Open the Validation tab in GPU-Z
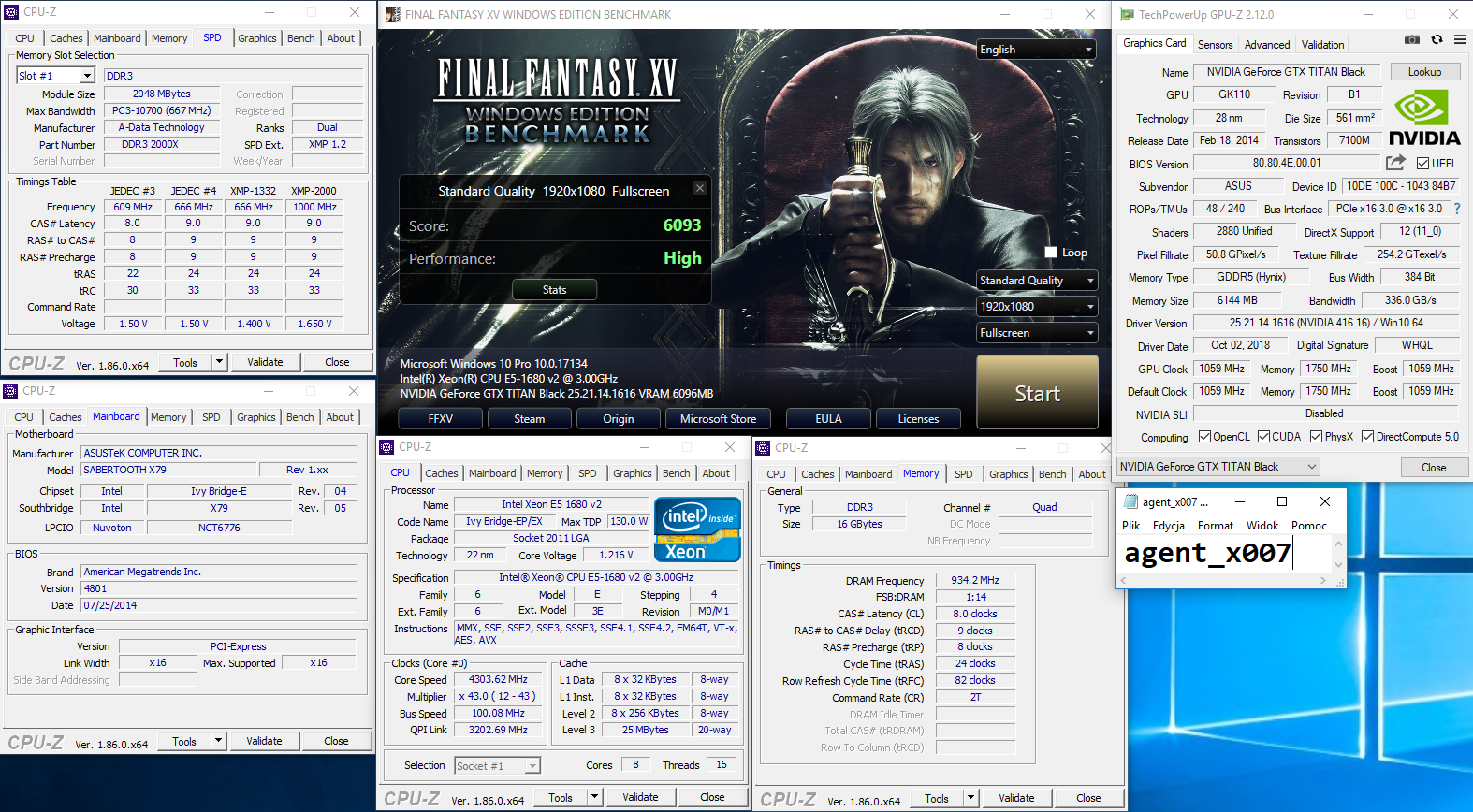This screenshot has height=812, width=1473. pos(1322,45)
